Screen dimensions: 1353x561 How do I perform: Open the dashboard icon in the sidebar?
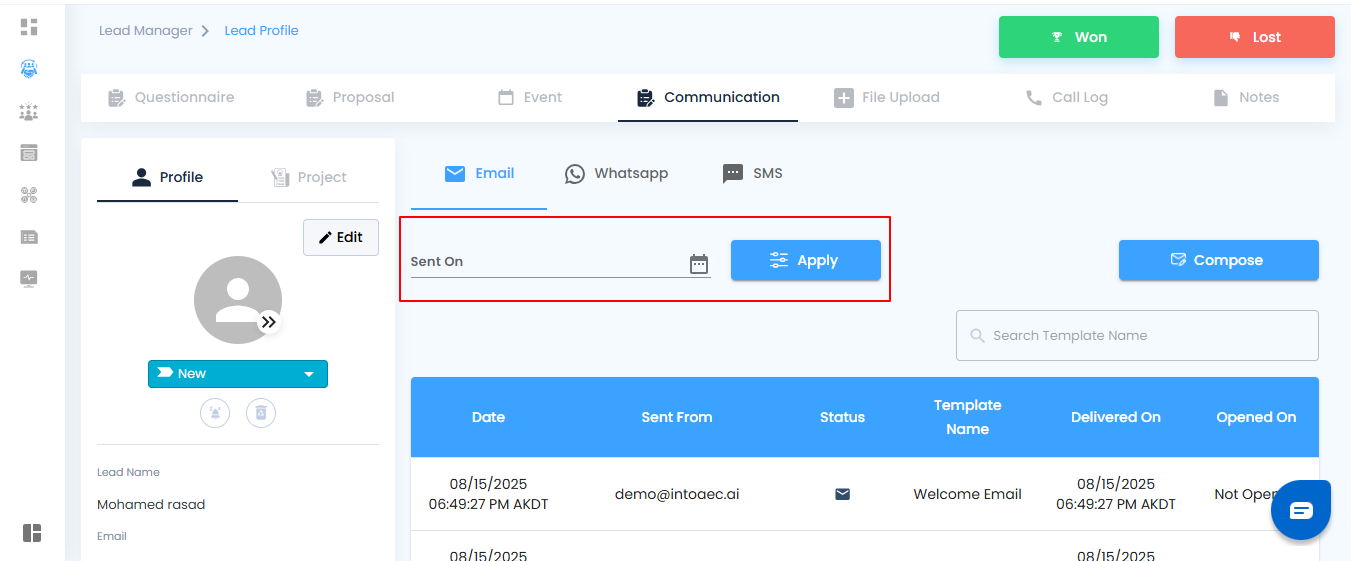pos(29,27)
